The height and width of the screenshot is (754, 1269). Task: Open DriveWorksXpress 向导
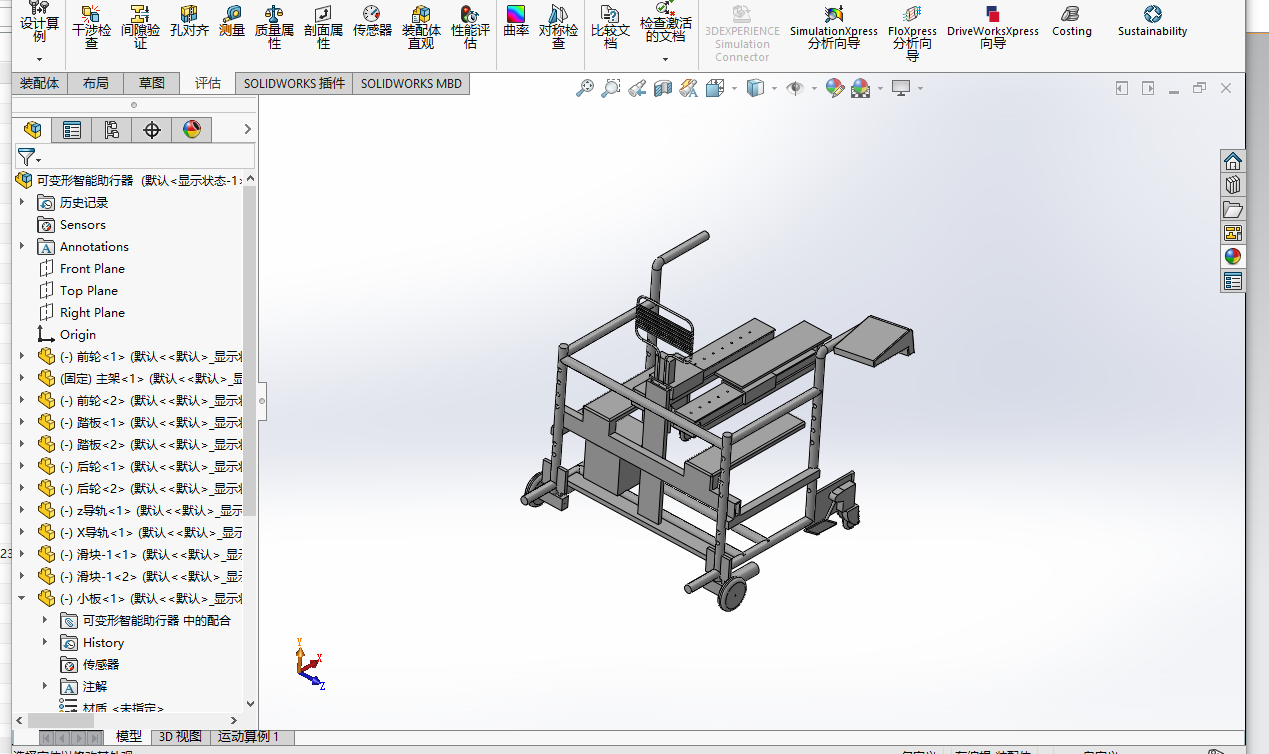(x=993, y=27)
